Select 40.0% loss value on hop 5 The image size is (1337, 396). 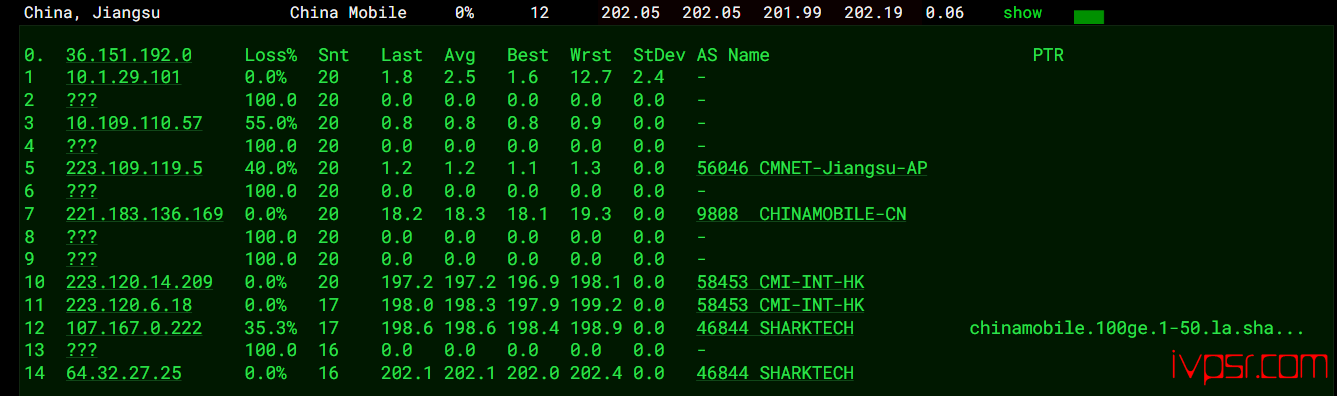coord(271,168)
